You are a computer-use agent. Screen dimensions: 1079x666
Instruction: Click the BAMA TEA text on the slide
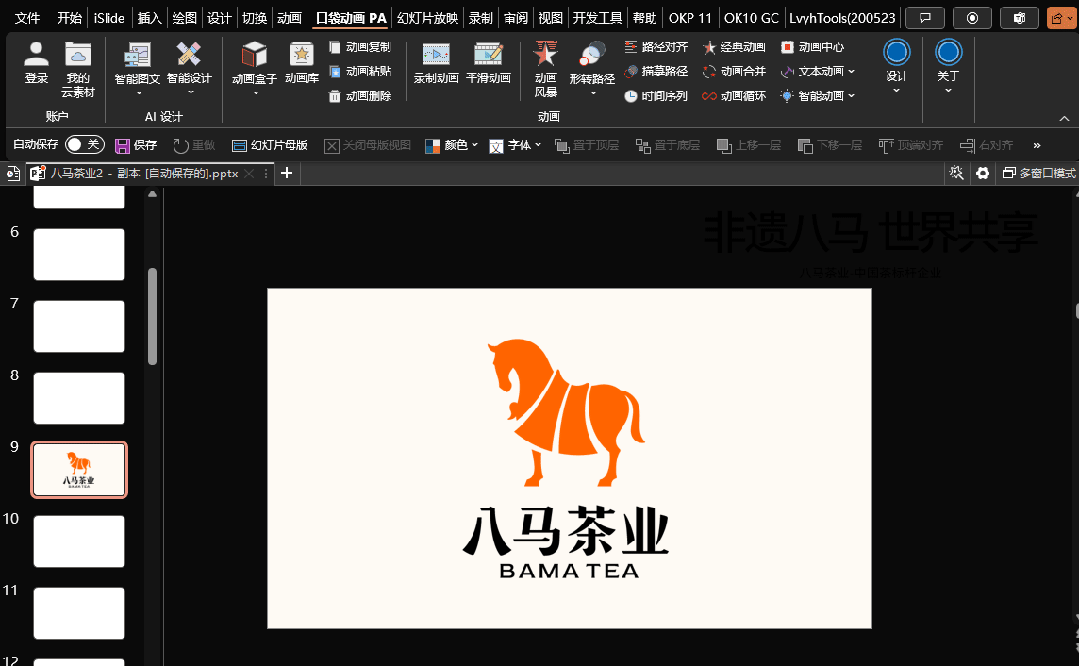tap(569, 571)
